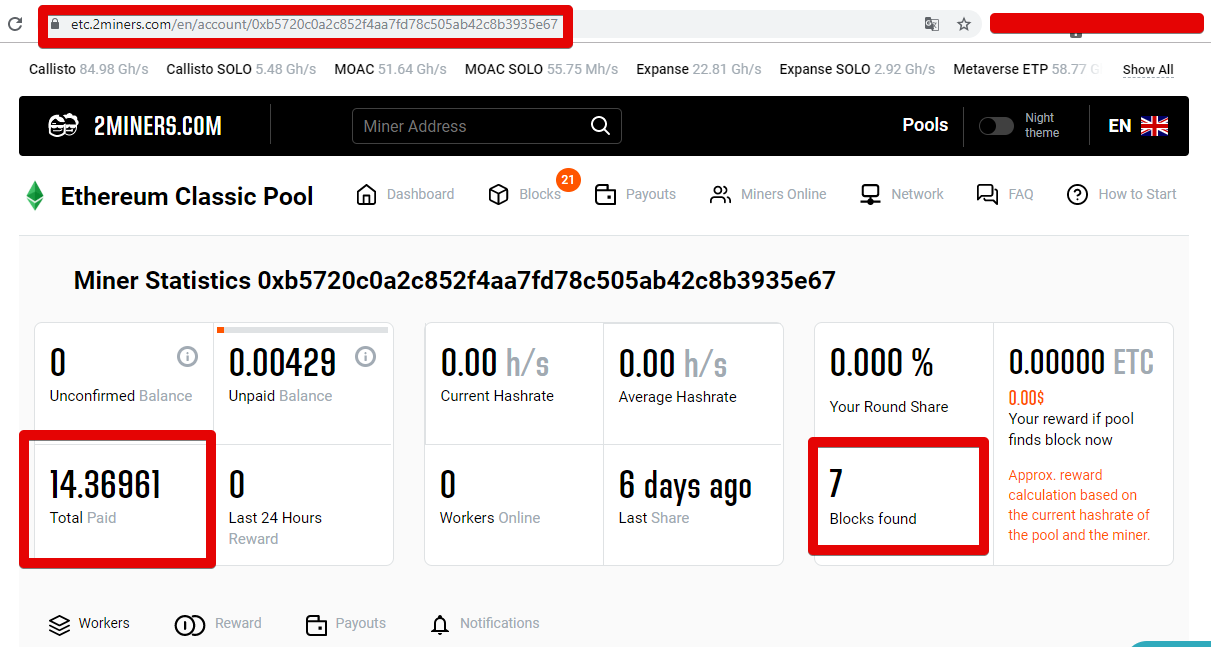The image size is (1211, 647).
Task: Click the 2MINERS.COM logo
Action: (135, 126)
